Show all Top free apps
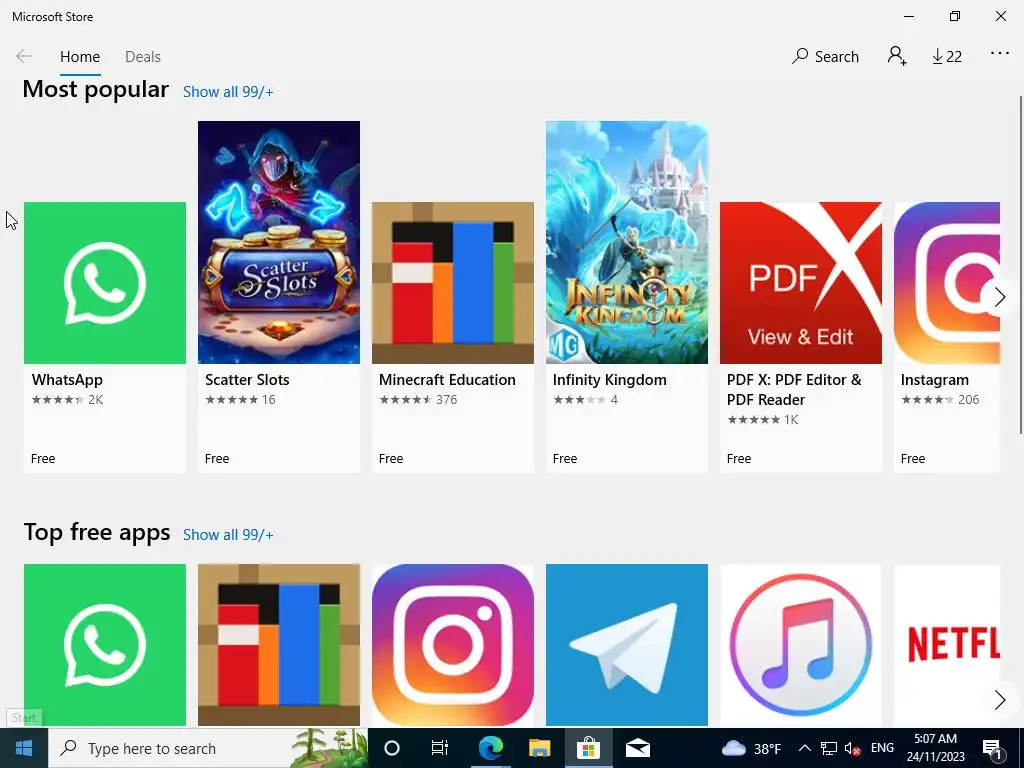The width and height of the screenshot is (1024, 768). (228, 535)
